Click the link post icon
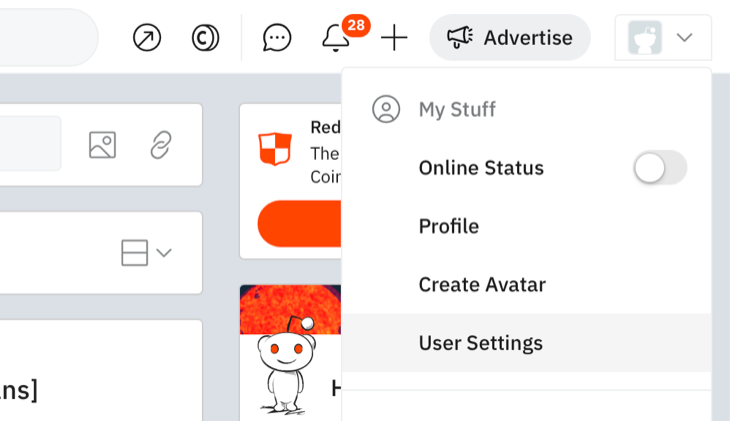730x421 pixels. tap(161, 145)
